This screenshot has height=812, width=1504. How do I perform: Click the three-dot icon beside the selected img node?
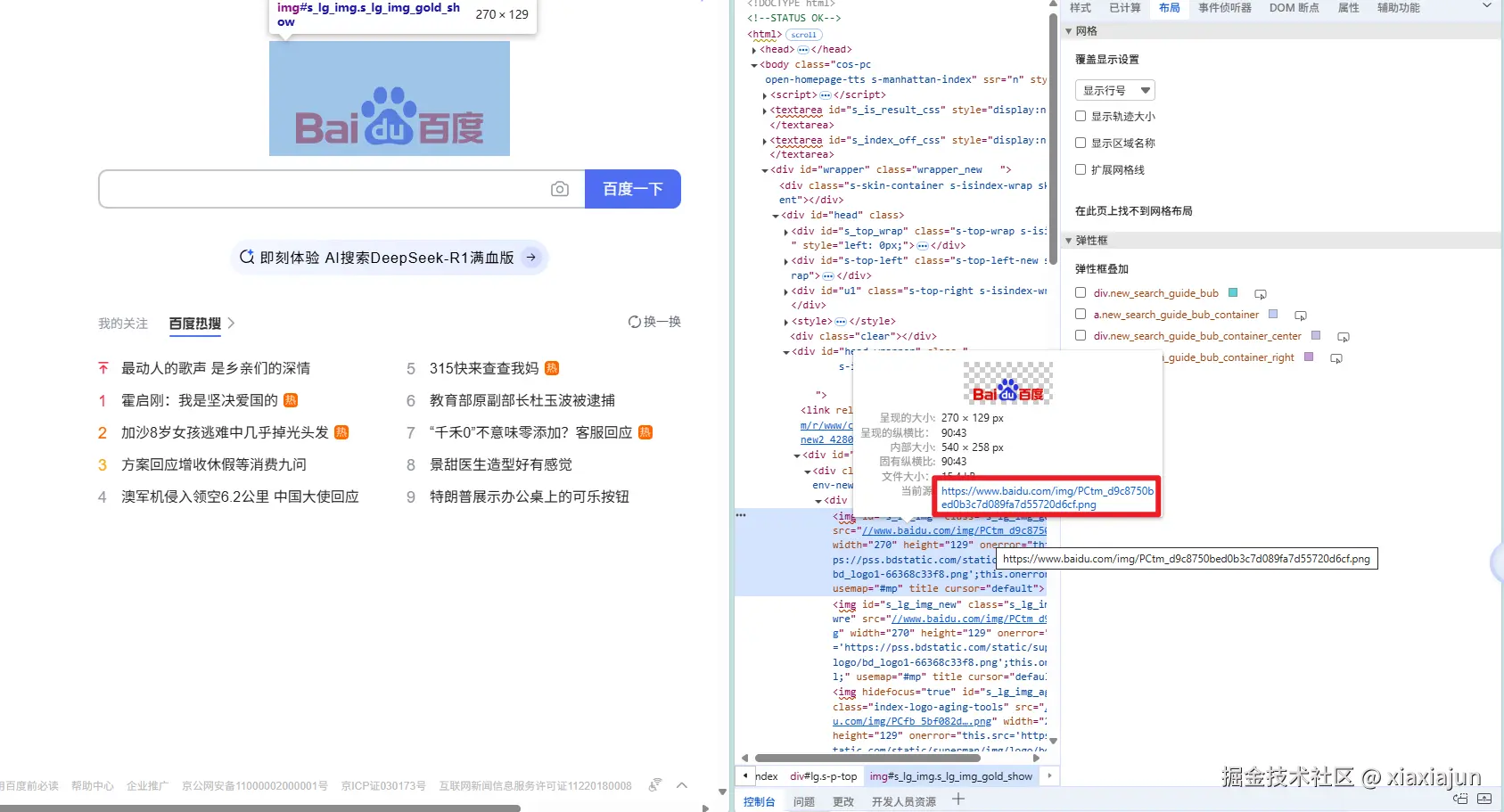click(x=741, y=515)
